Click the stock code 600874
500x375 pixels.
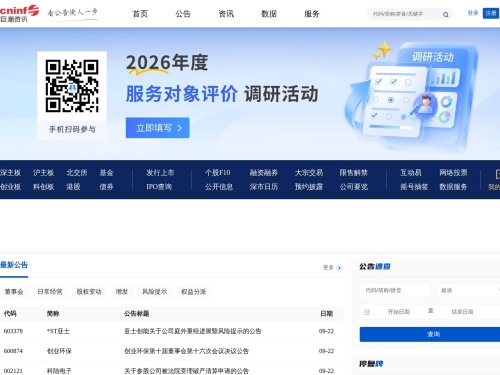pyautogui.click(x=13, y=351)
